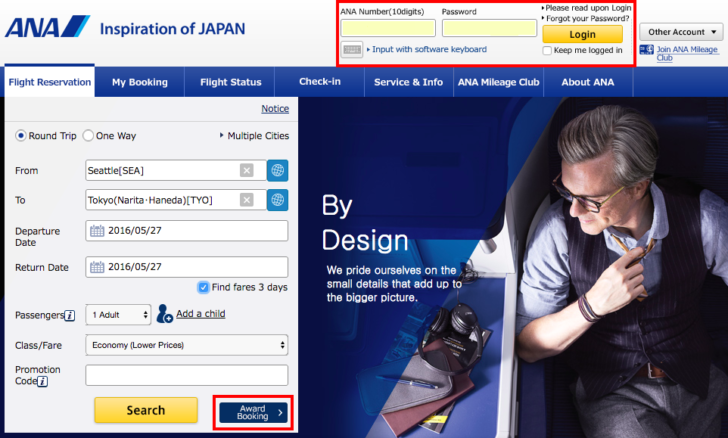The height and width of the screenshot is (438, 728).
Task: Open the software keyboard icon
Action: [352, 49]
